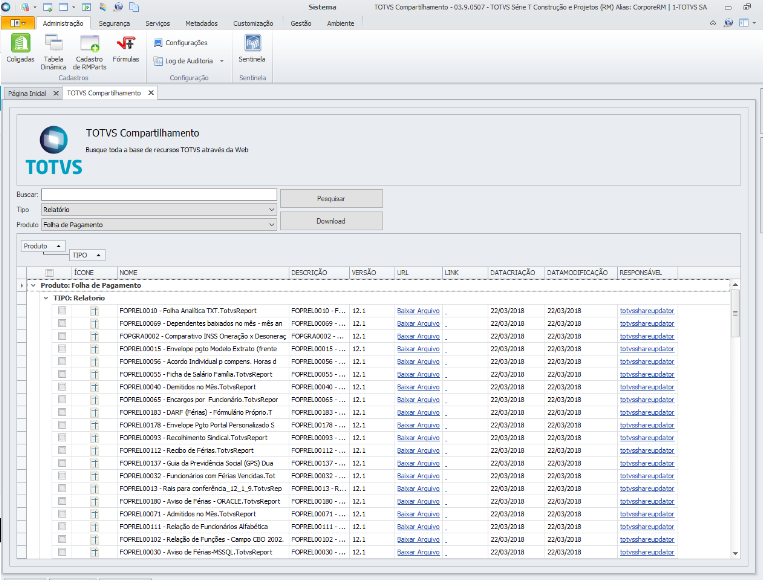
Task: Open Cadastro de RMParts
Action: [x=90, y=52]
